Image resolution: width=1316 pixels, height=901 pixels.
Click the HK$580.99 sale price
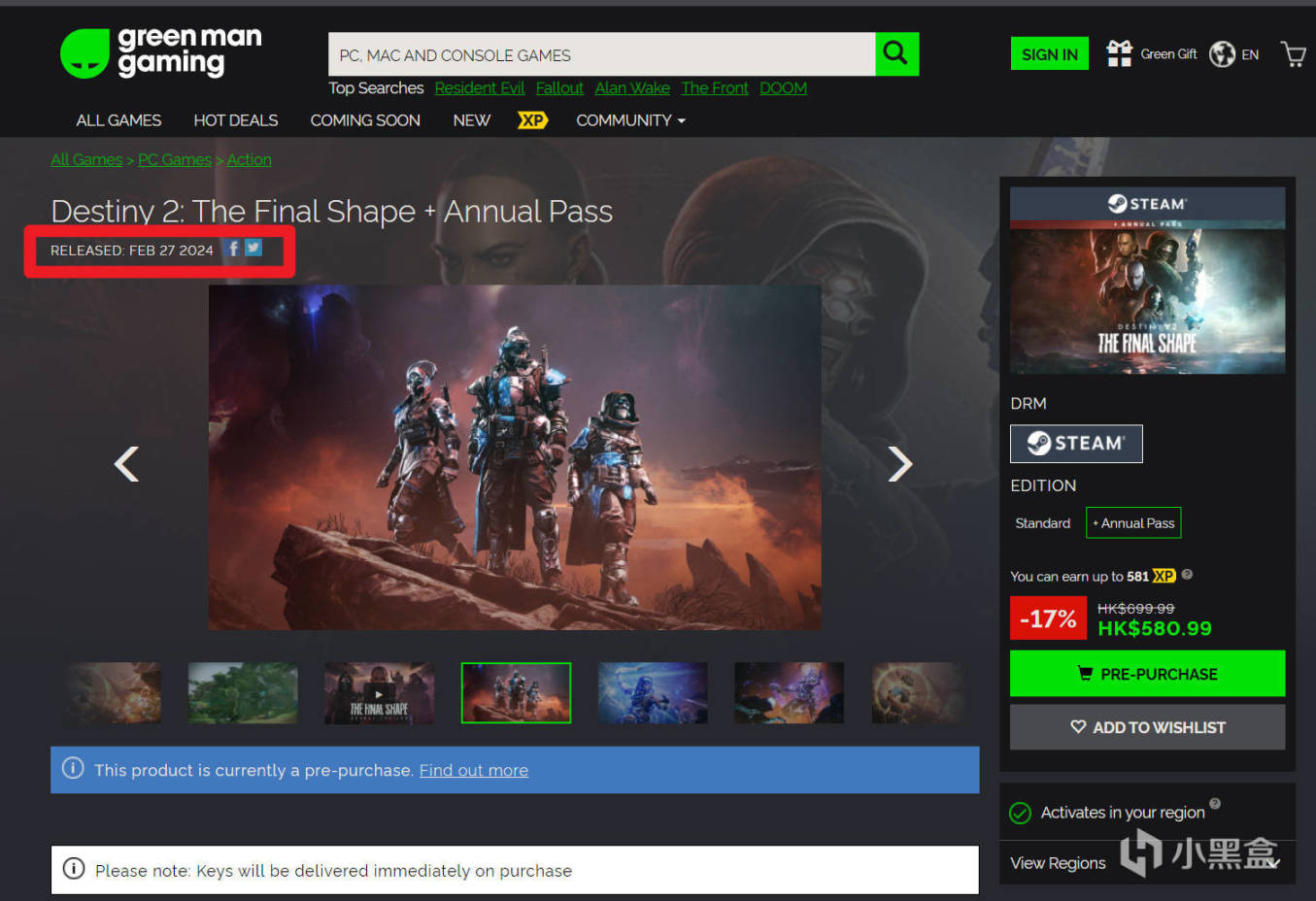coord(1155,629)
